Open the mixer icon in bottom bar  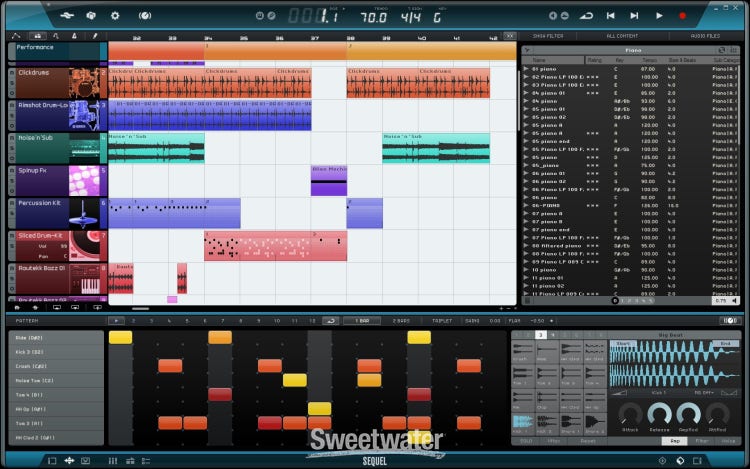pos(113,460)
